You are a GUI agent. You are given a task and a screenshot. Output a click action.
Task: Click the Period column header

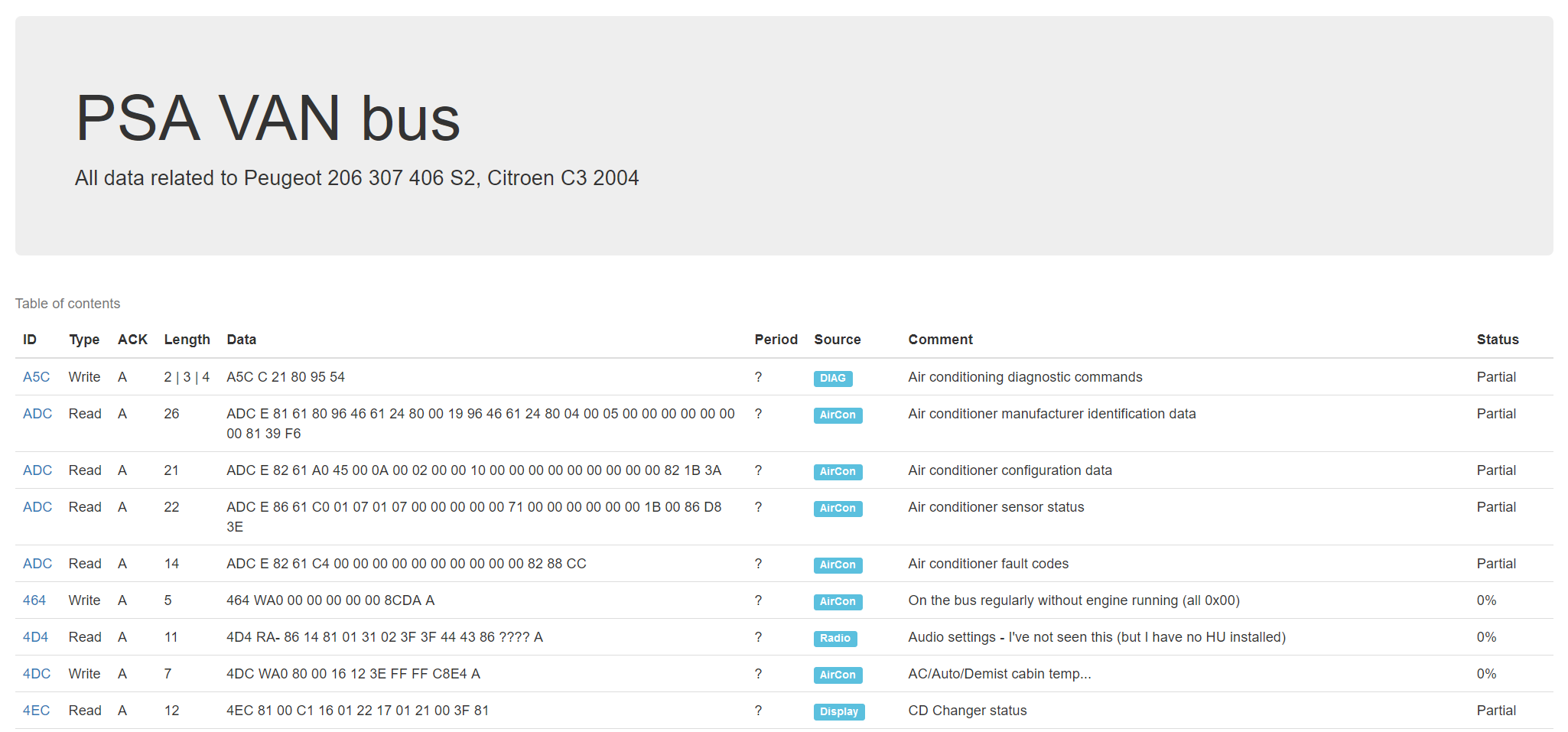tap(776, 340)
